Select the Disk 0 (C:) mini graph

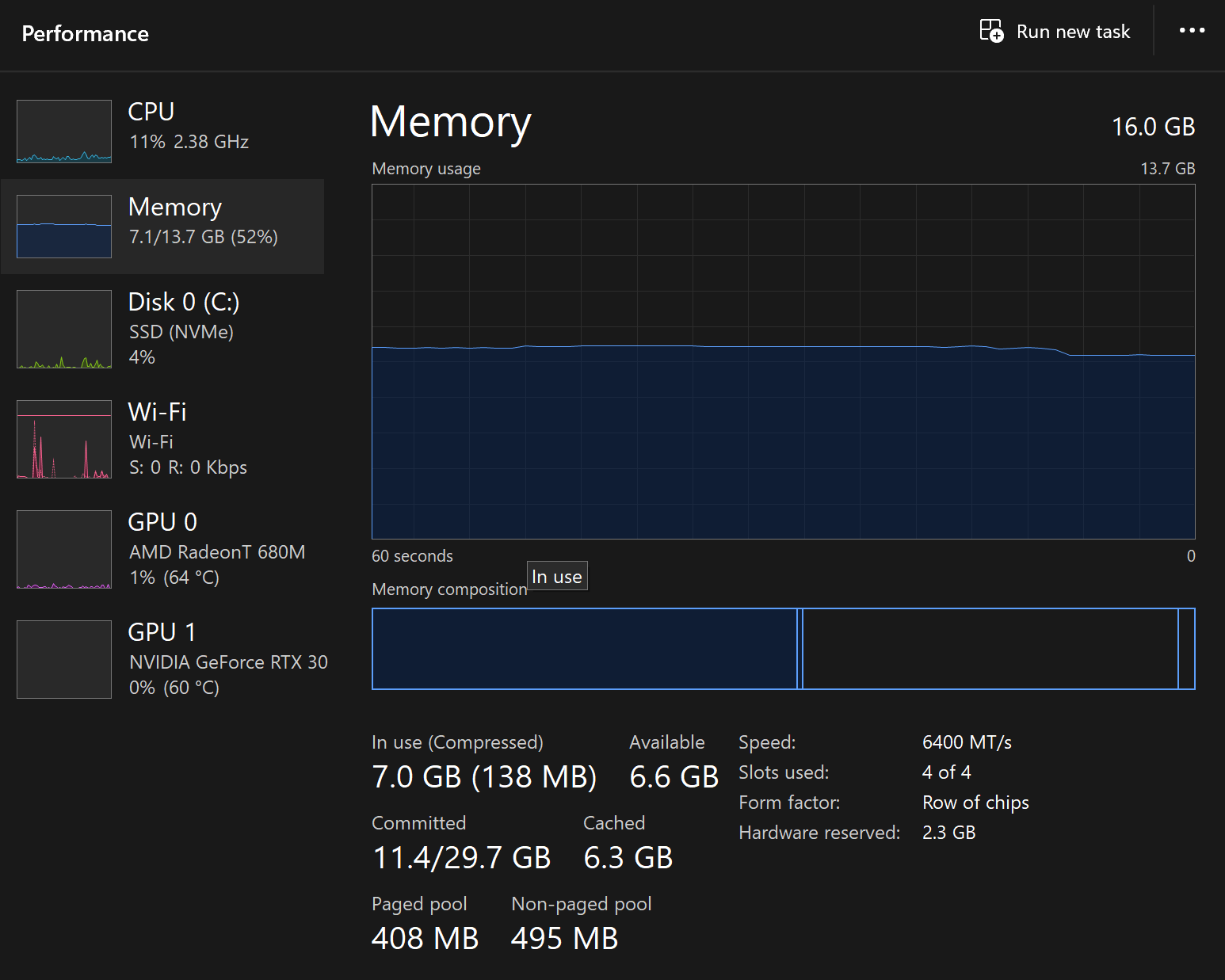[64, 329]
